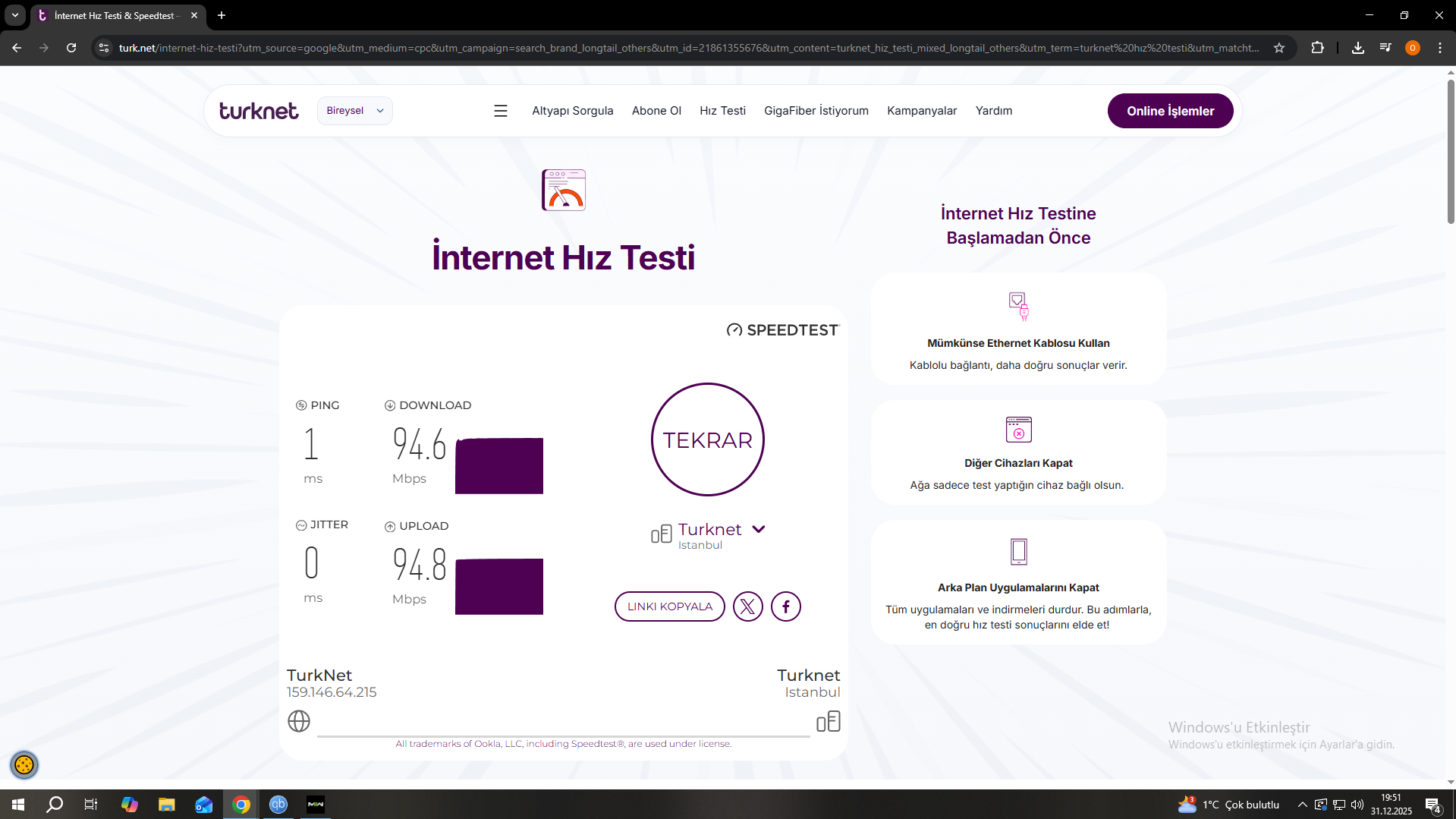Open the media control icon
The width and height of the screenshot is (1456, 819).
[1385, 48]
